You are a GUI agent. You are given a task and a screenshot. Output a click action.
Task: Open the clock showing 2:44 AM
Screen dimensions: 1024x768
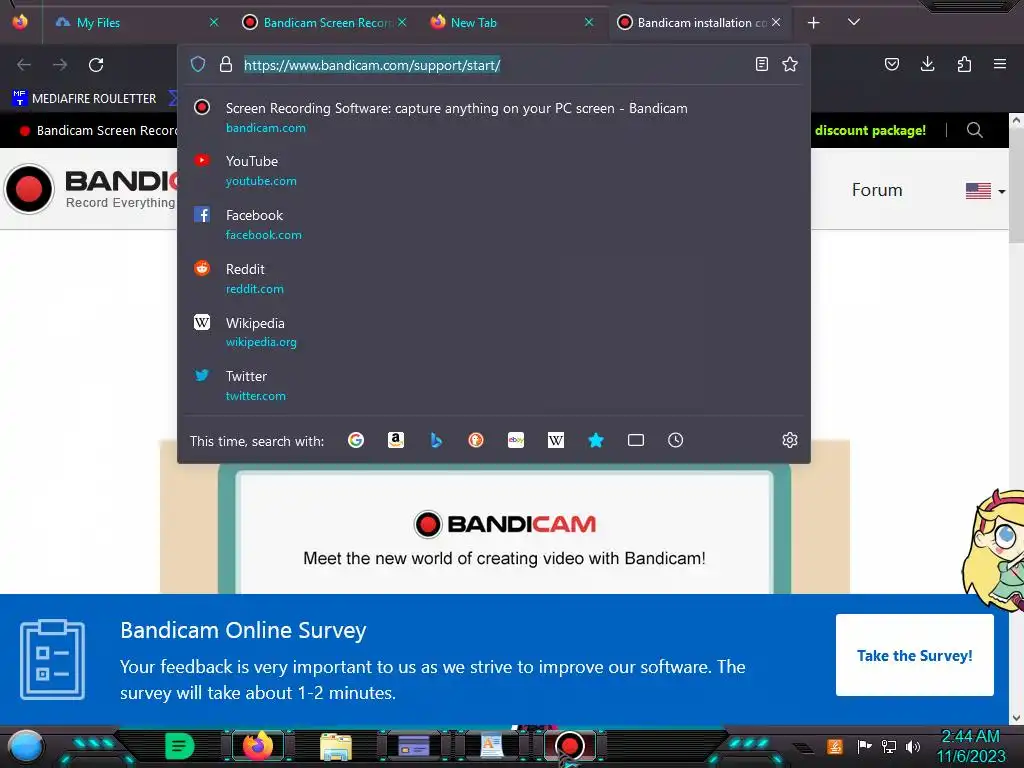971,746
